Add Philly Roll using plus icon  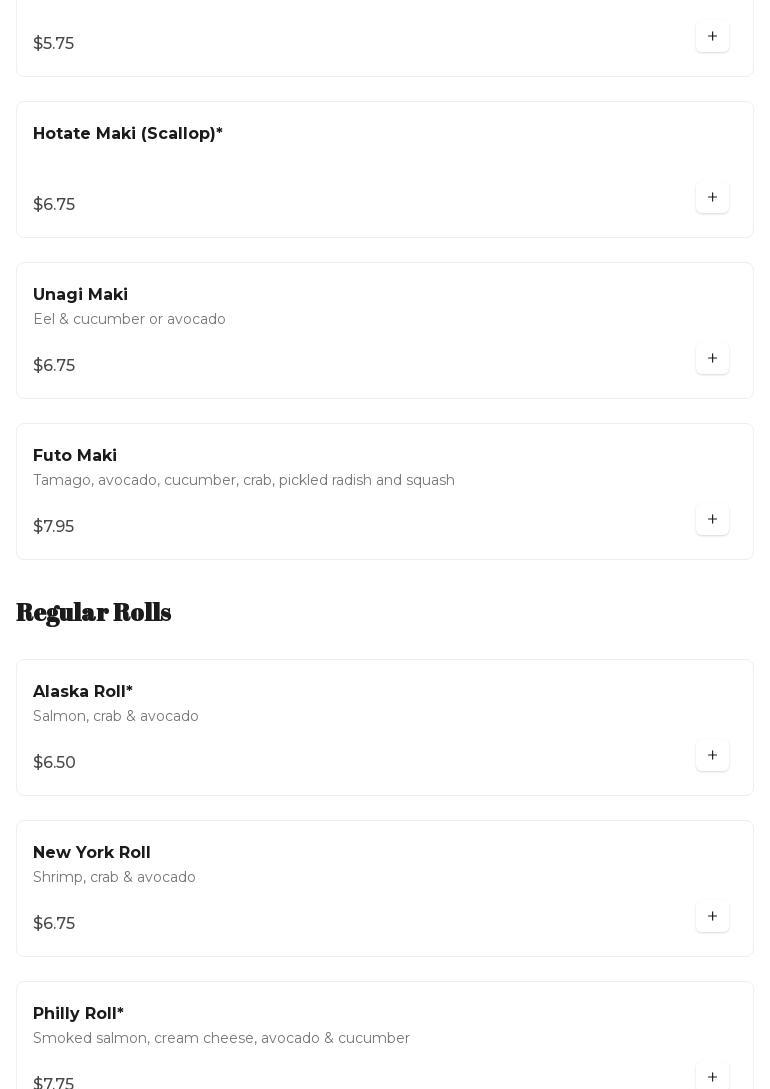click(712, 1076)
